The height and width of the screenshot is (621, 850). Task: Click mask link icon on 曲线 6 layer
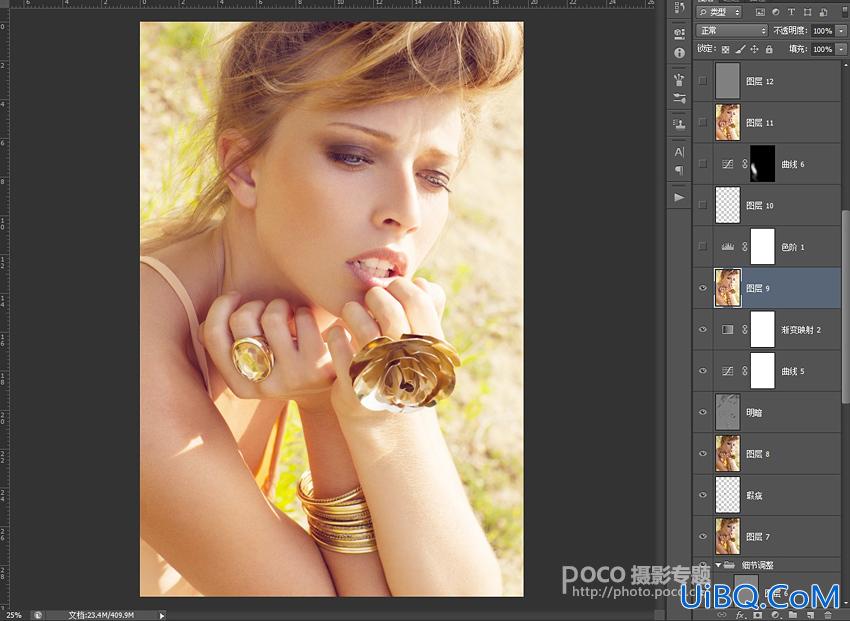pyautogui.click(x=745, y=164)
